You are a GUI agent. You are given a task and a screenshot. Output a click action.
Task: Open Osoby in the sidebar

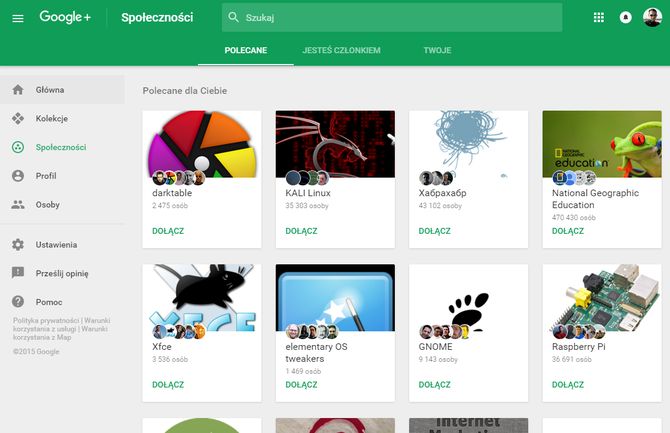[x=62, y=204]
